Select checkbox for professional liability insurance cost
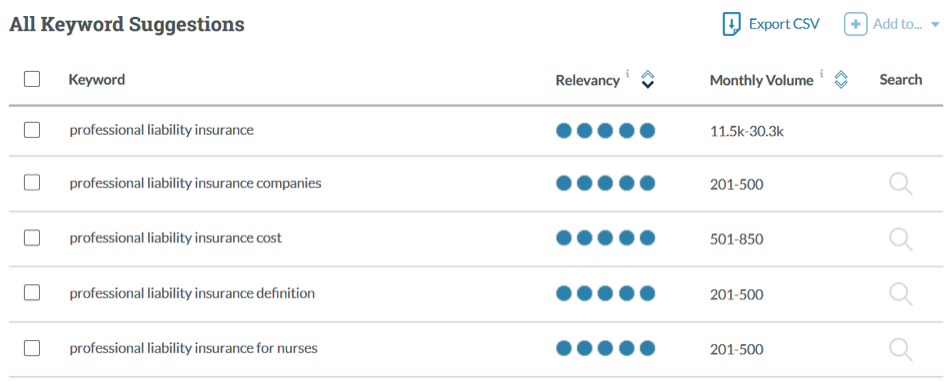 click(x=32, y=238)
